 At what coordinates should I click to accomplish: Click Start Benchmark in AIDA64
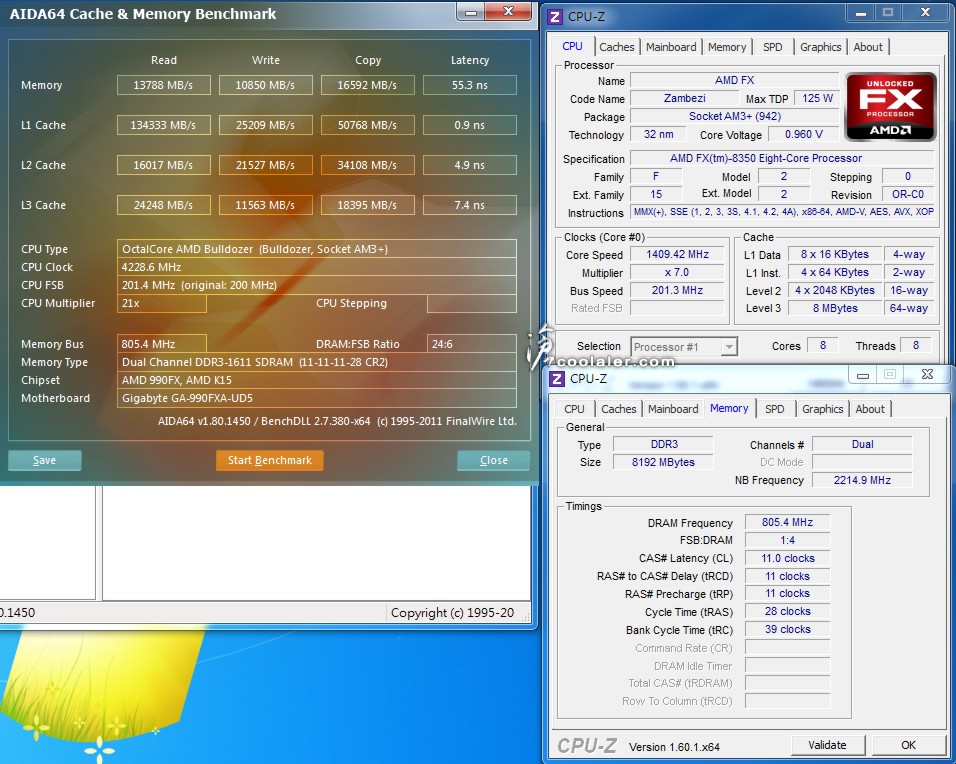(269, 460)
